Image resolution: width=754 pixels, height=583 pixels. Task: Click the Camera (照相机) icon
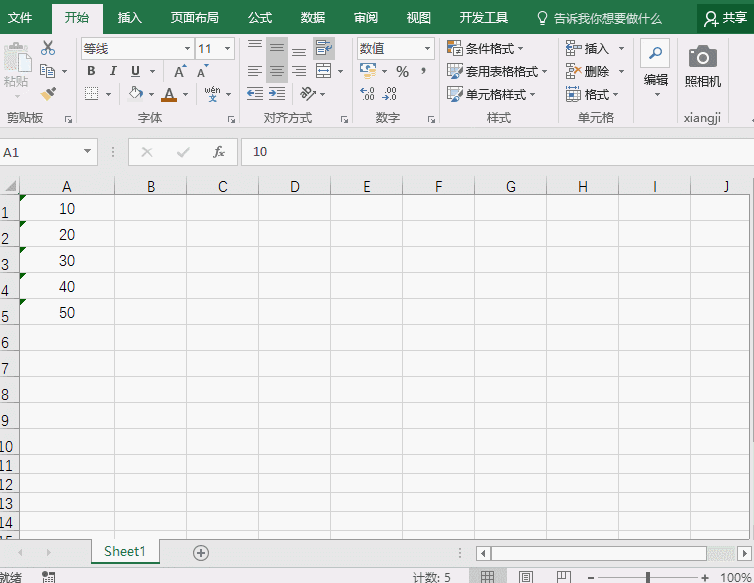[703, 58]
